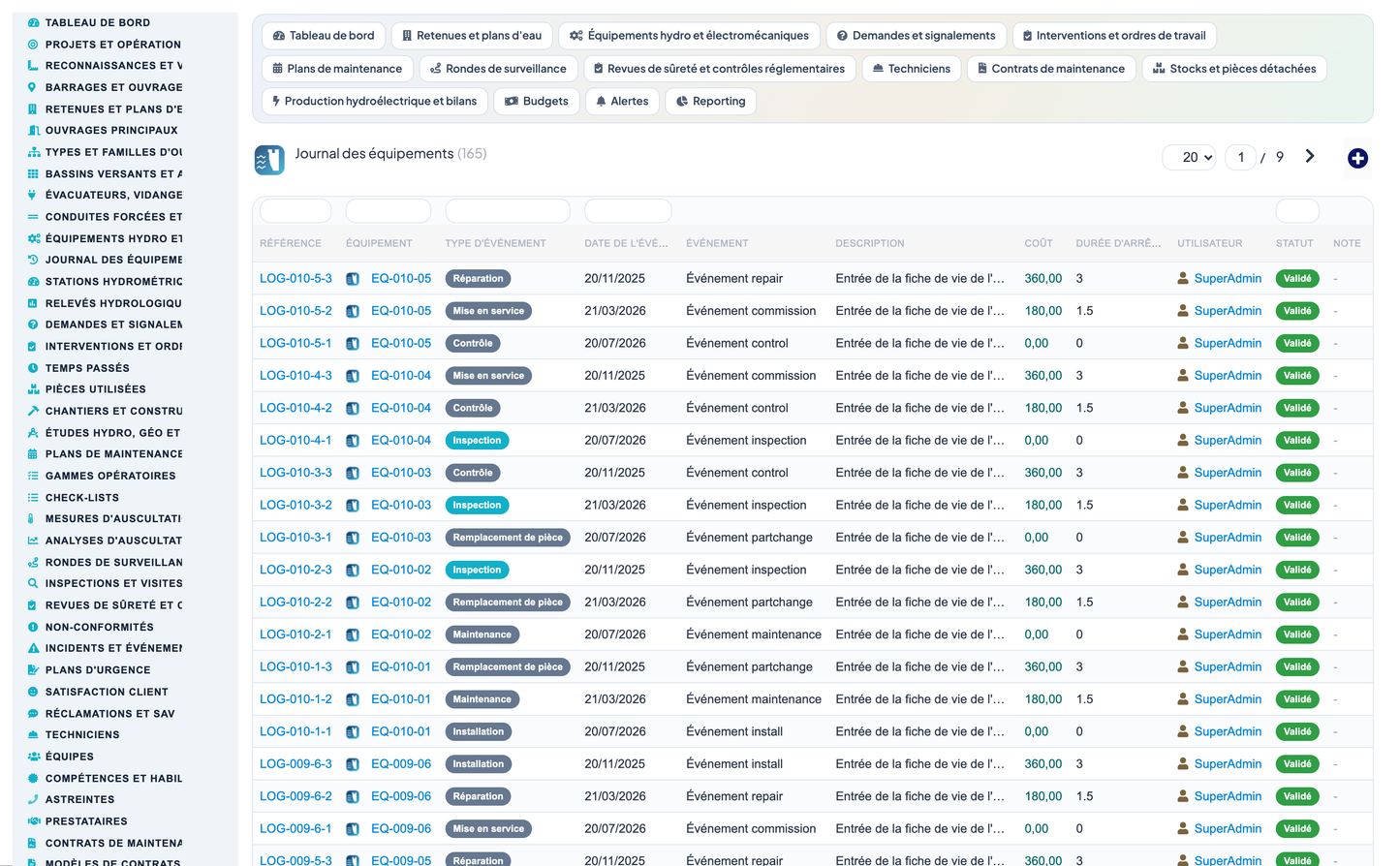This screenshot has height=866, width=1400.
Task: Click Inspection badge in row LOG-010-2-3
Action: (x=477, y=570)
